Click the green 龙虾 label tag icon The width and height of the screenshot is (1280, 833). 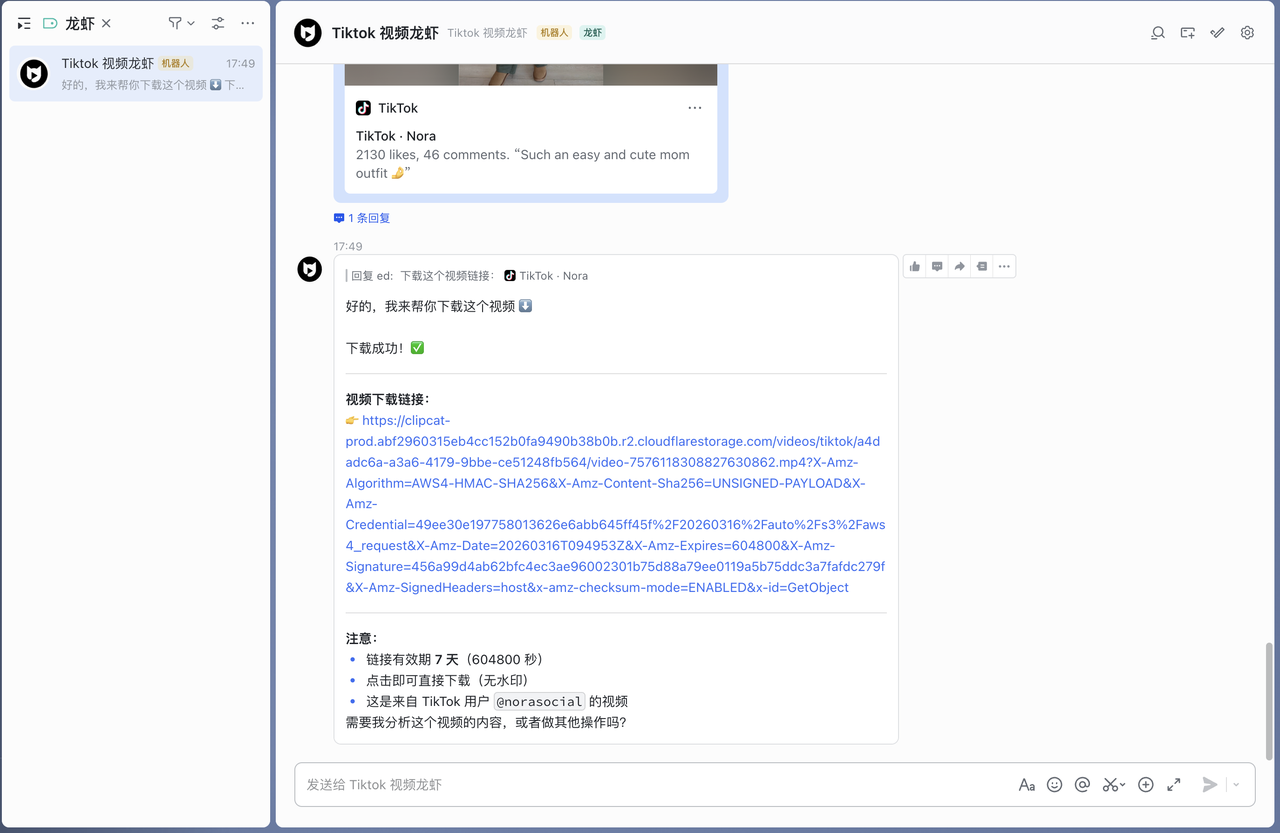pyautogui.click(x=50, y=23)
